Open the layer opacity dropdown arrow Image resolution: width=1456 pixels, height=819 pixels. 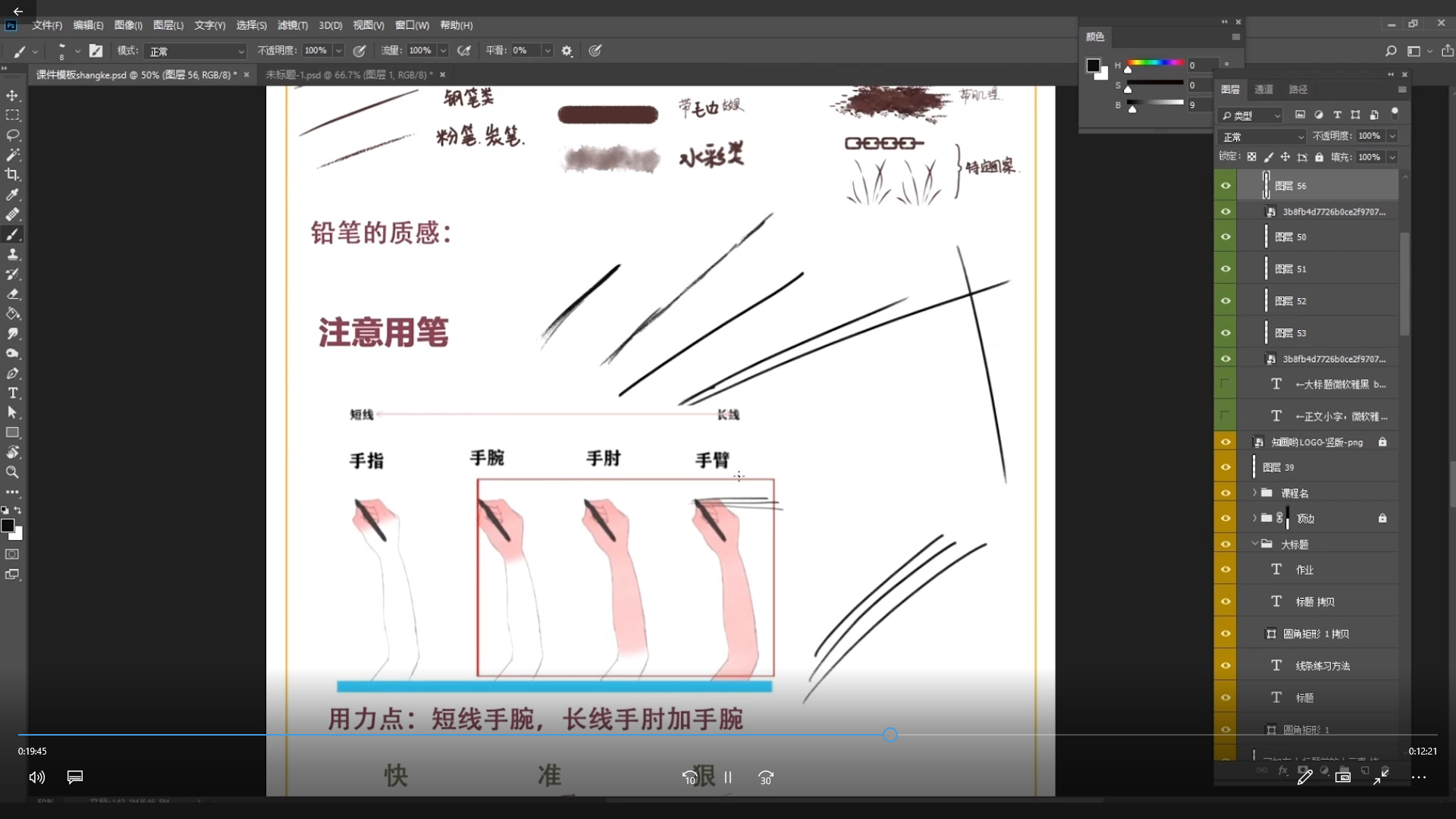point(1392,136)
